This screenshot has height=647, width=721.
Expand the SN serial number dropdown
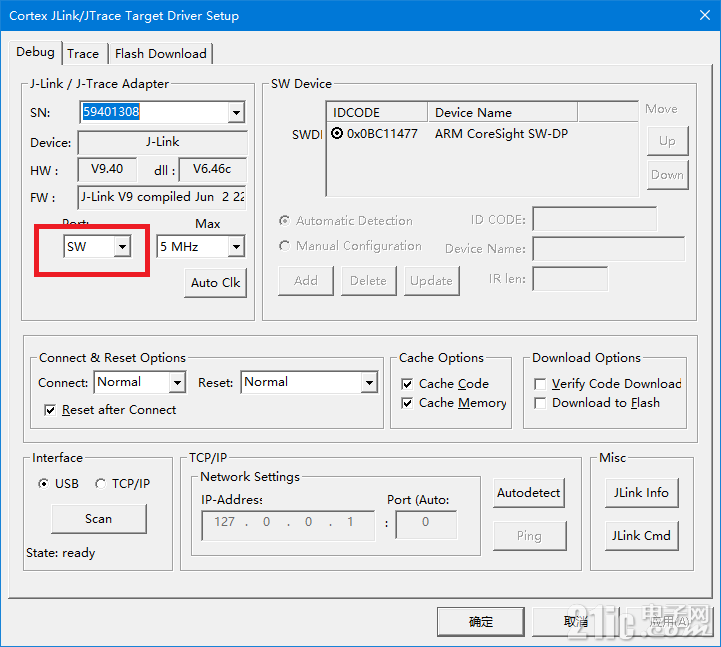click(236, 112)
